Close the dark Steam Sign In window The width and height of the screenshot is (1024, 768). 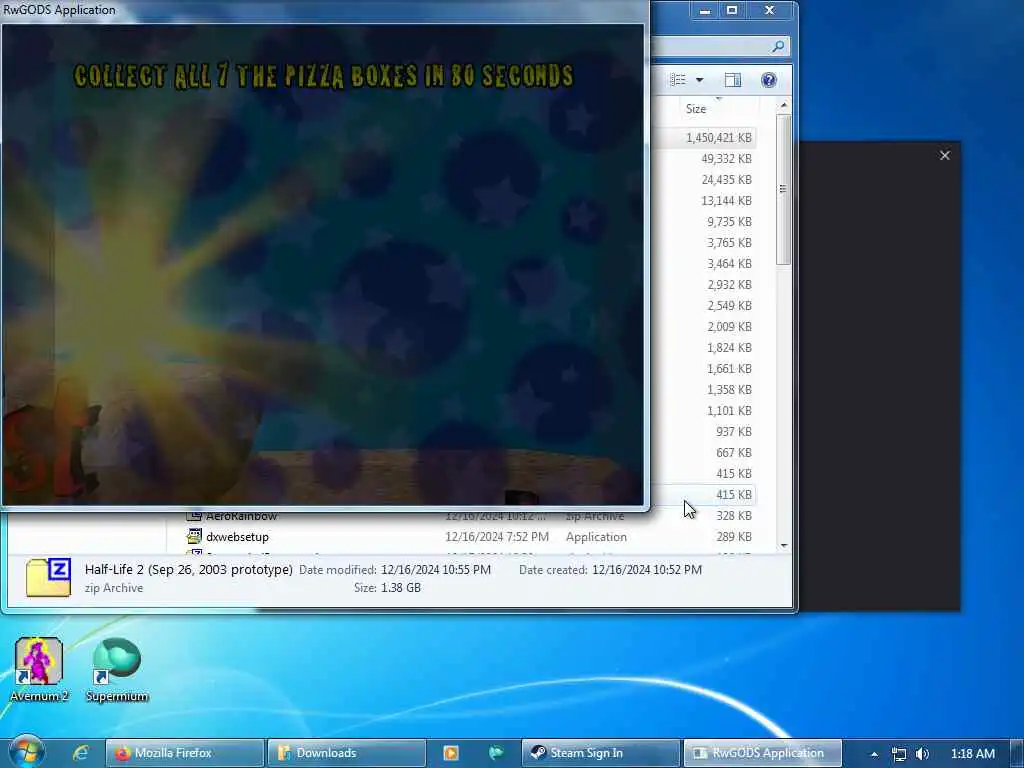[944, 155]
